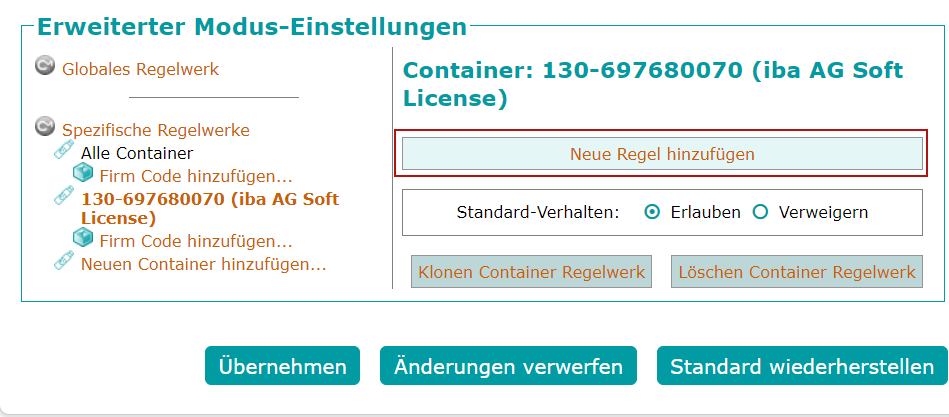The height and width of the screenshot is (417, 949).
Task: Open Globales Regelwerk in the tree
Action: click(140, 69)
